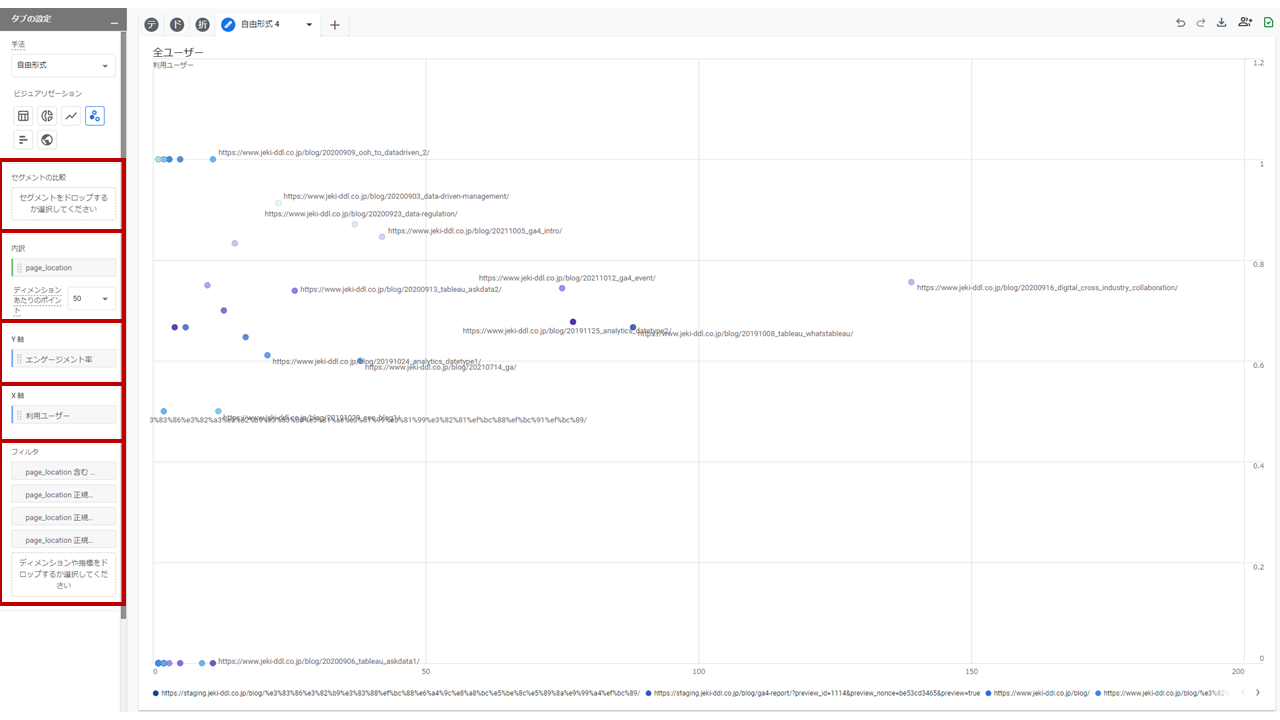Click the page_location breakdown chip

pos(64,268)
